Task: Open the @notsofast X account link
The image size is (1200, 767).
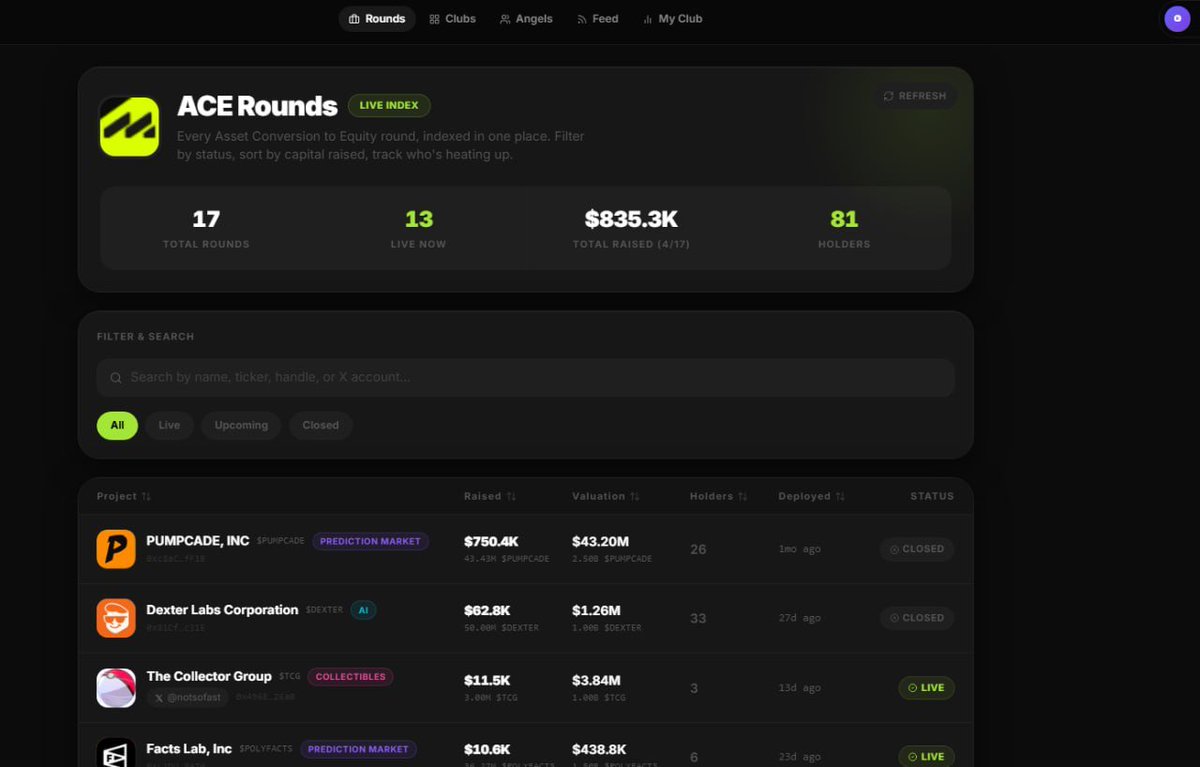Action: [x=188, y=698]
